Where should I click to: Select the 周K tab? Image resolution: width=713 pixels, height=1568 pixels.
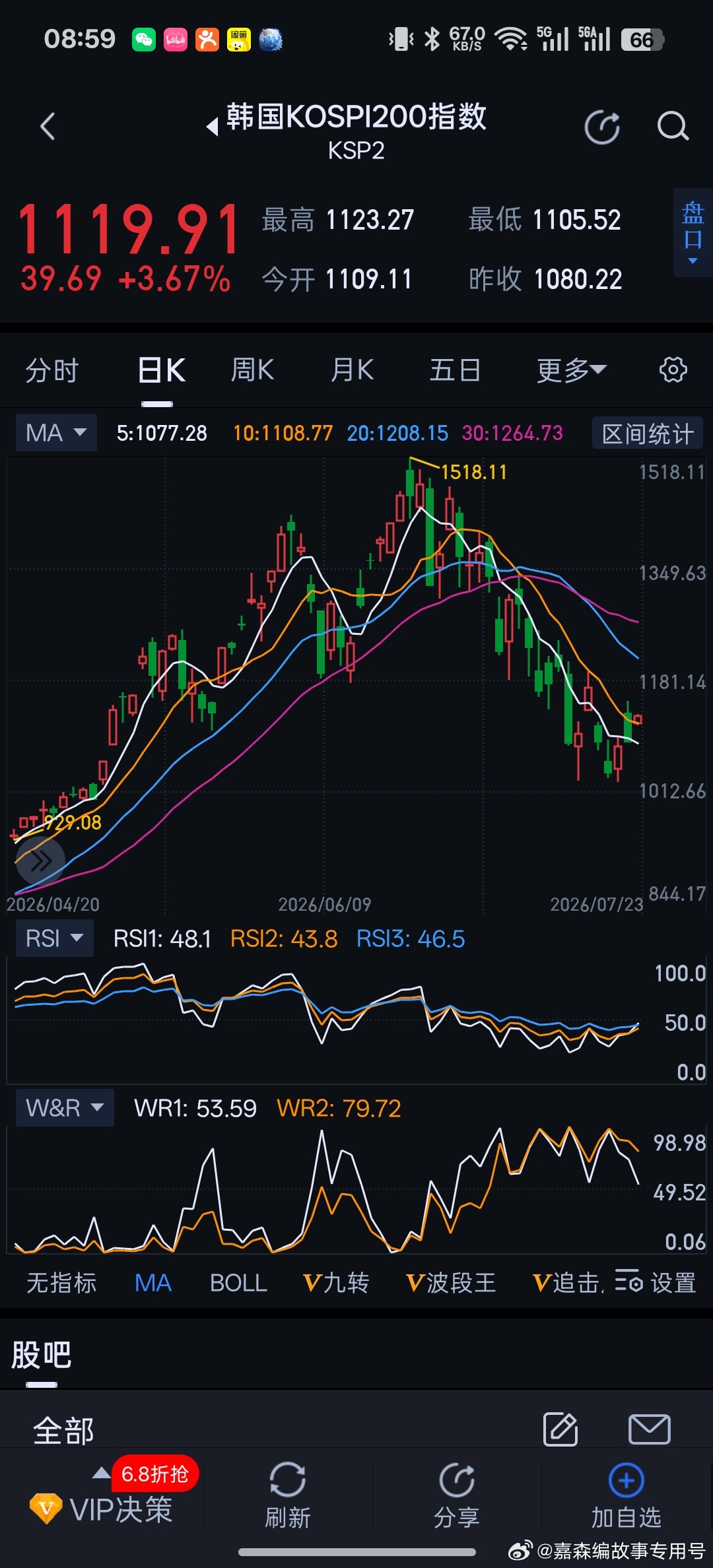tap(252, 370)
